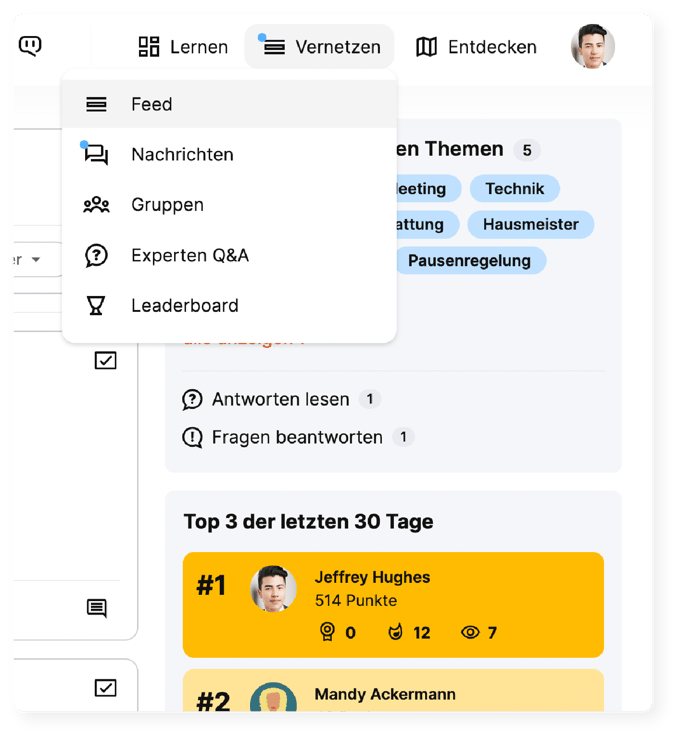680x739 pixels.
Task: Click Jeffrey Hughes' views eye icon
Action: (x=470, y=632)
